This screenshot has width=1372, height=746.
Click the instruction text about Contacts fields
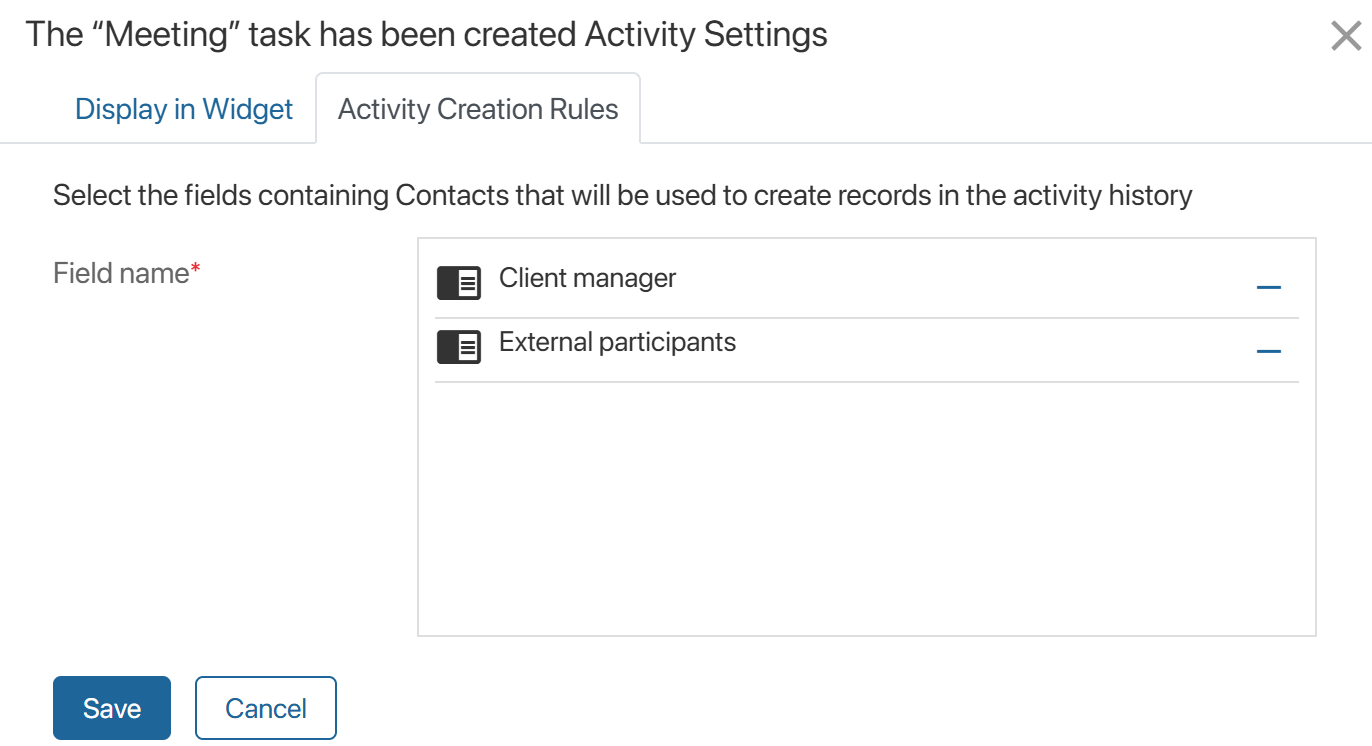coord(622,194)
